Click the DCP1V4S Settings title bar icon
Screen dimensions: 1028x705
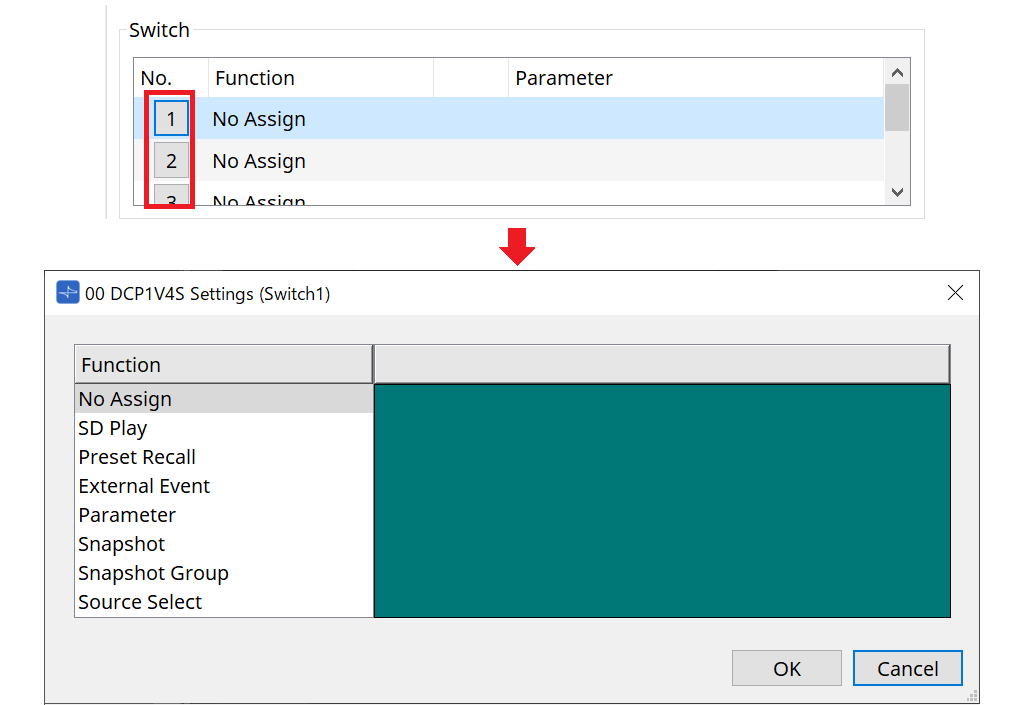tap(68, 293)
